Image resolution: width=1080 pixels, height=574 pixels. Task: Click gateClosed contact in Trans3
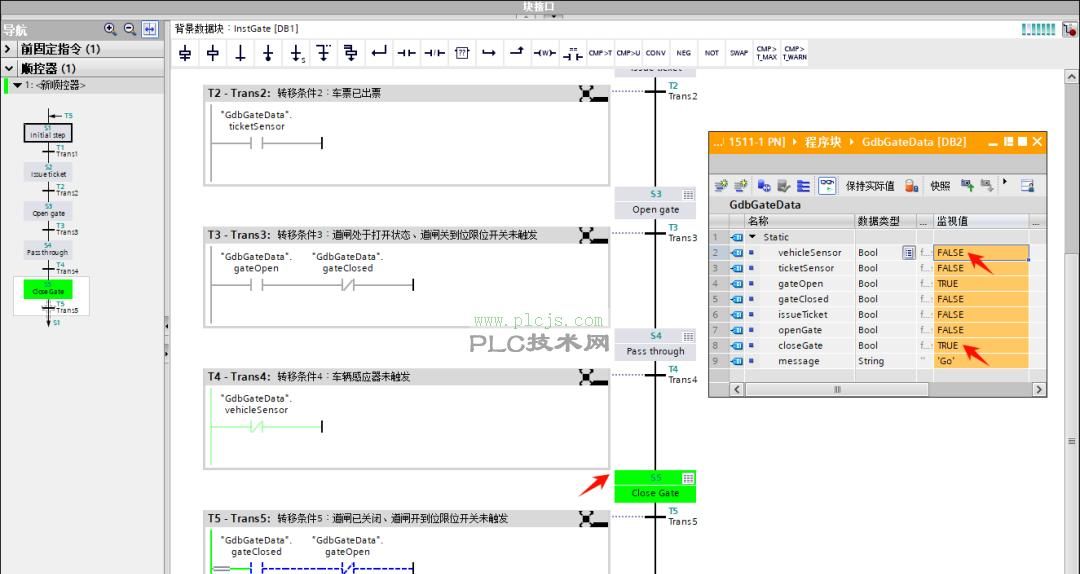point(348,285)
